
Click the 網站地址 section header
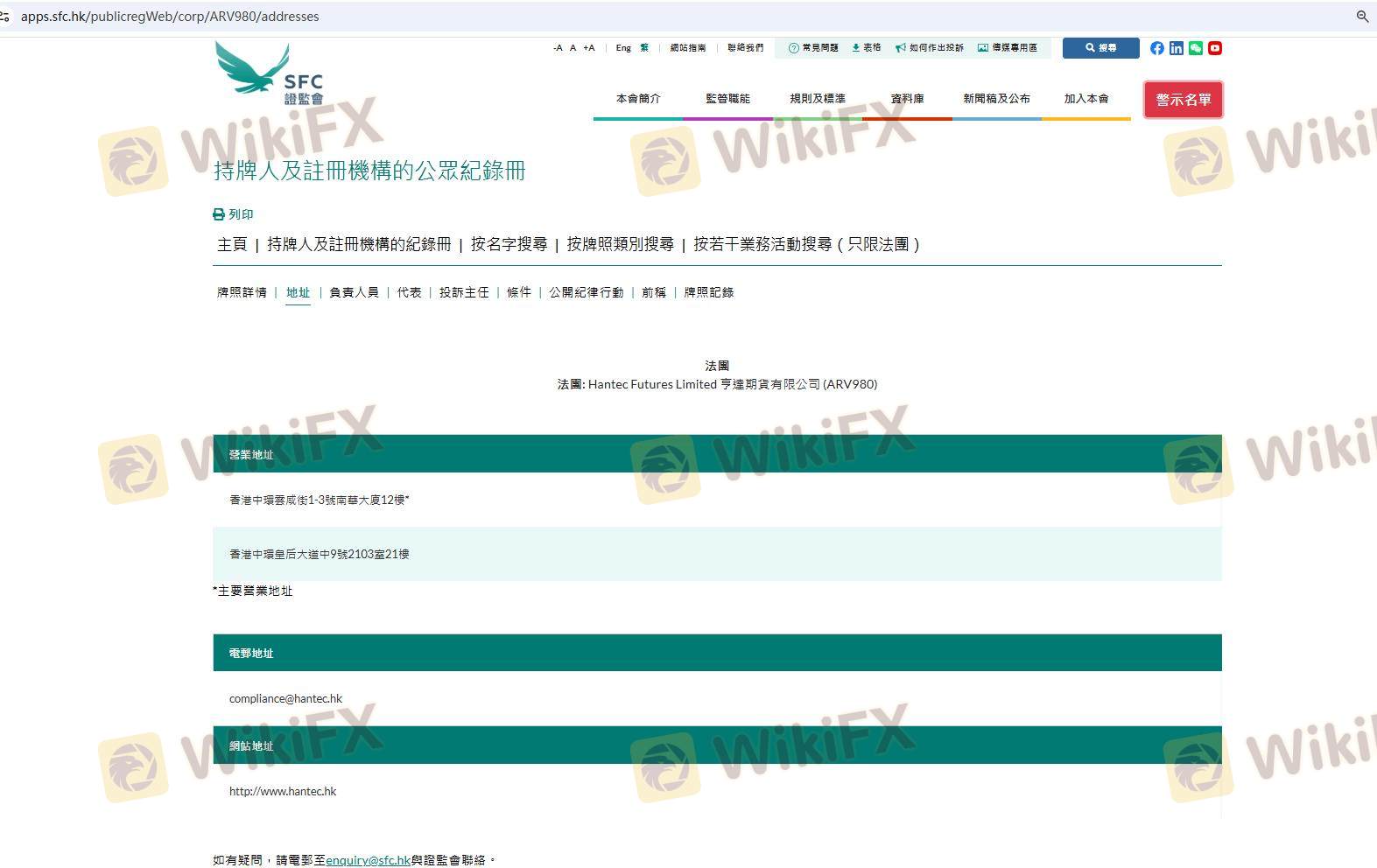coord(717,745)
